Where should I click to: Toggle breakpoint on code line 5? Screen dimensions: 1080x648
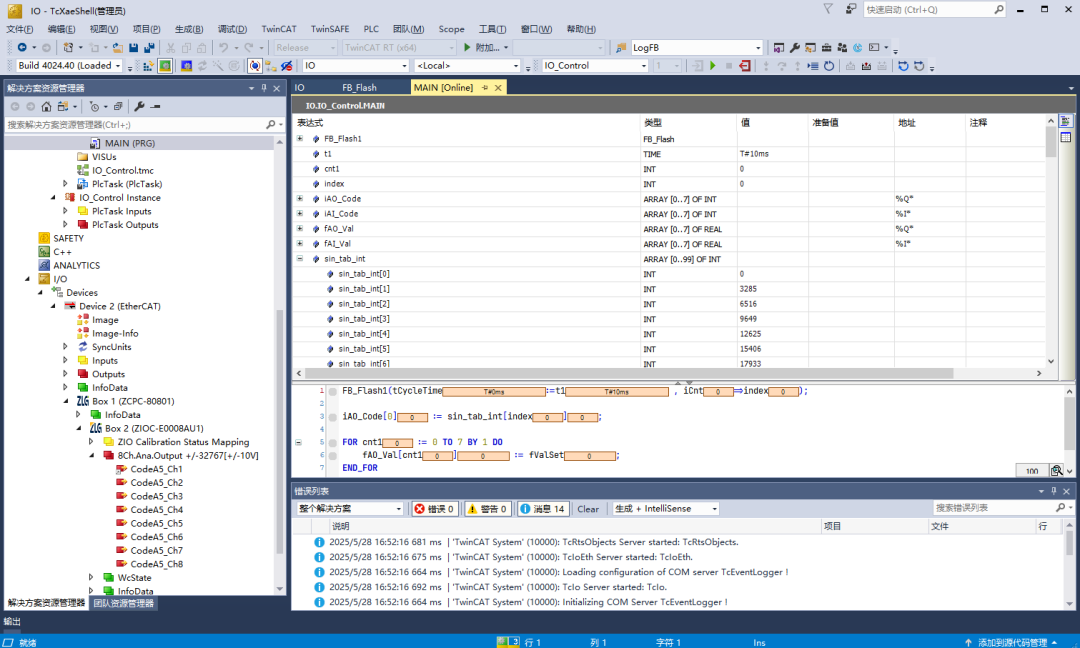pyautogui.click(x=333, y=442)
